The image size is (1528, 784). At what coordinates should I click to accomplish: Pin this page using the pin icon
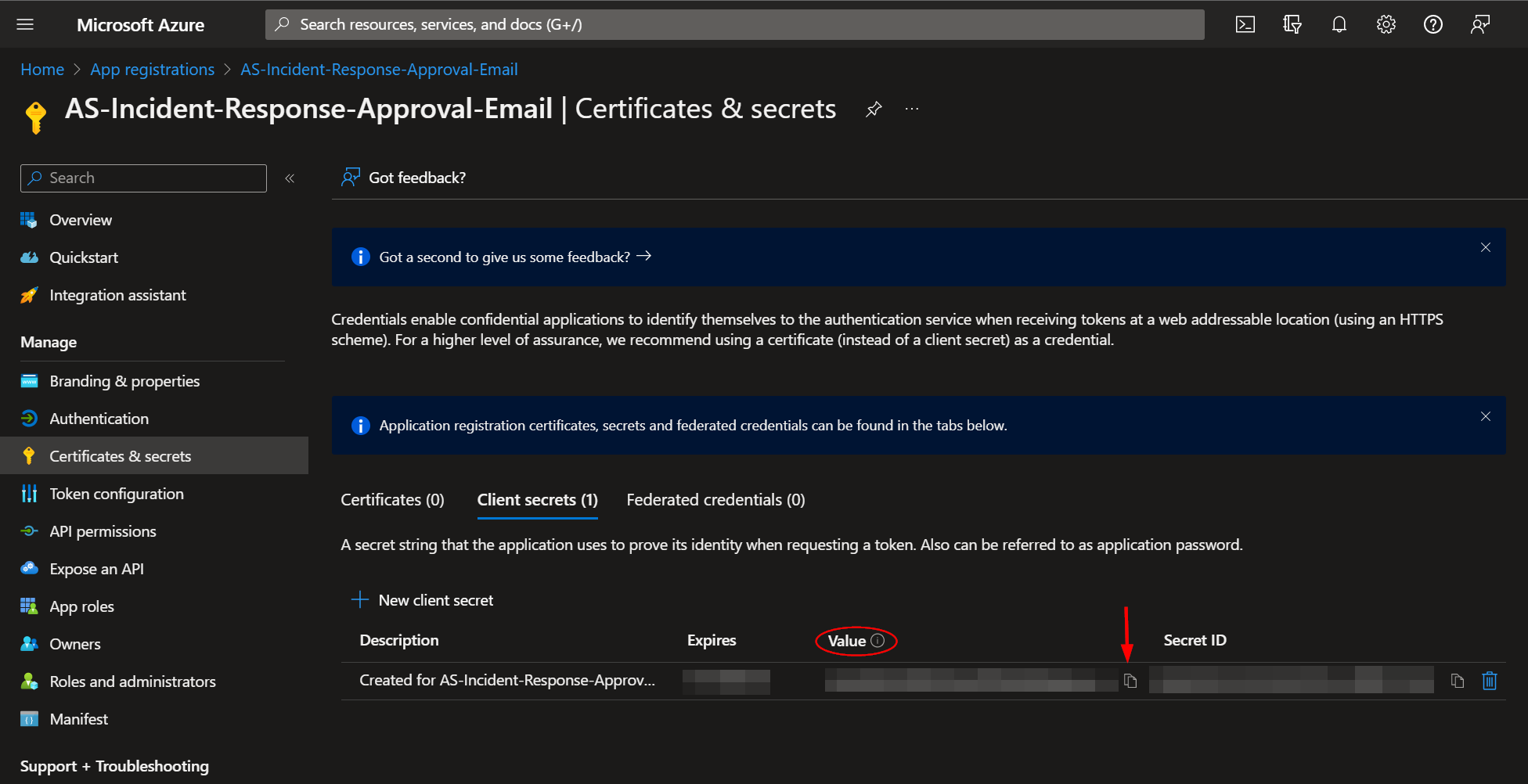(874, 110)
